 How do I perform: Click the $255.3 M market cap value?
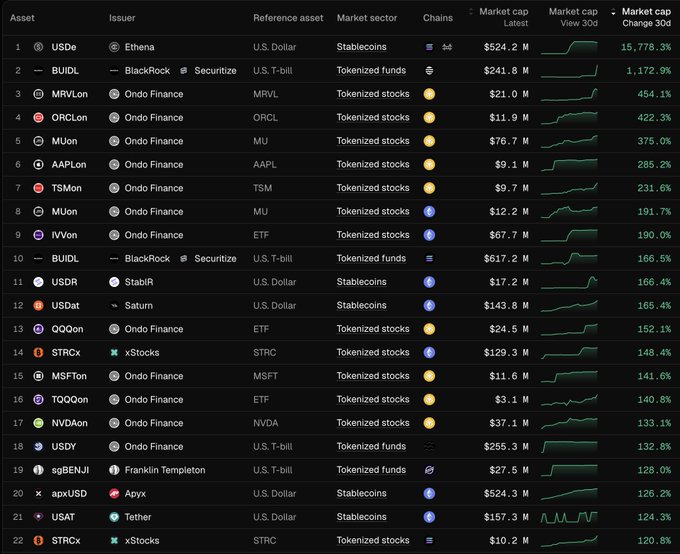tap(506, 446)
